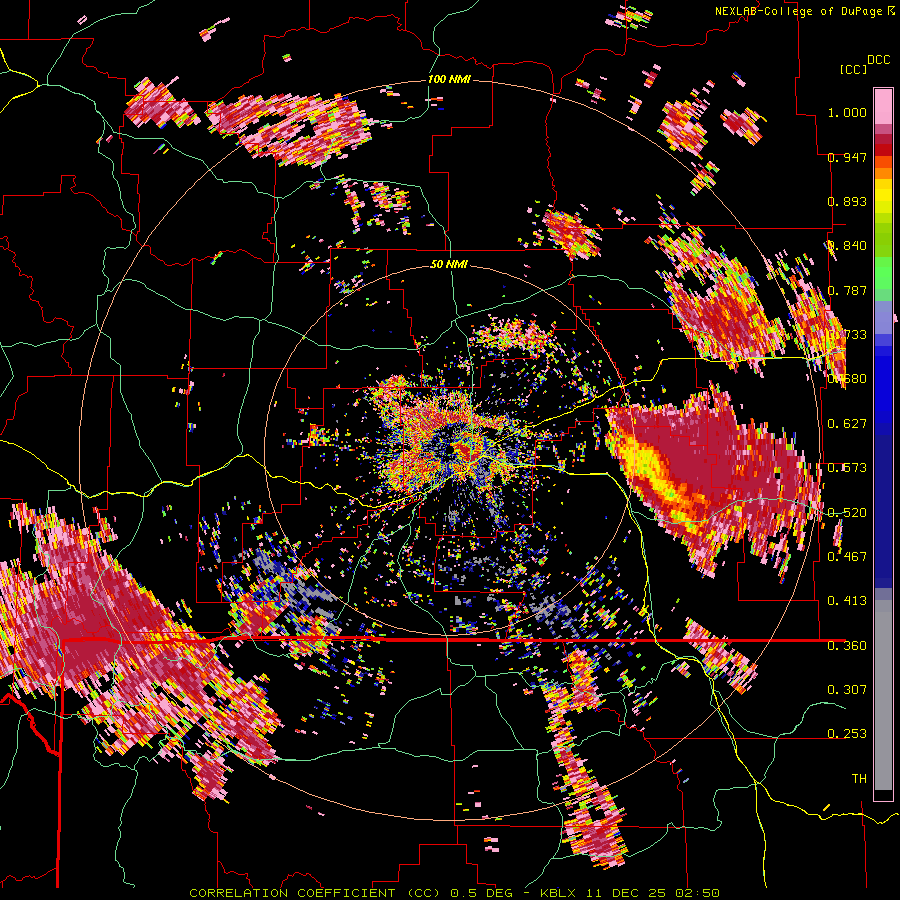This screenshot has height=900, width=900.
Task: Click the [CC] units label
Action: coord(853,69)
